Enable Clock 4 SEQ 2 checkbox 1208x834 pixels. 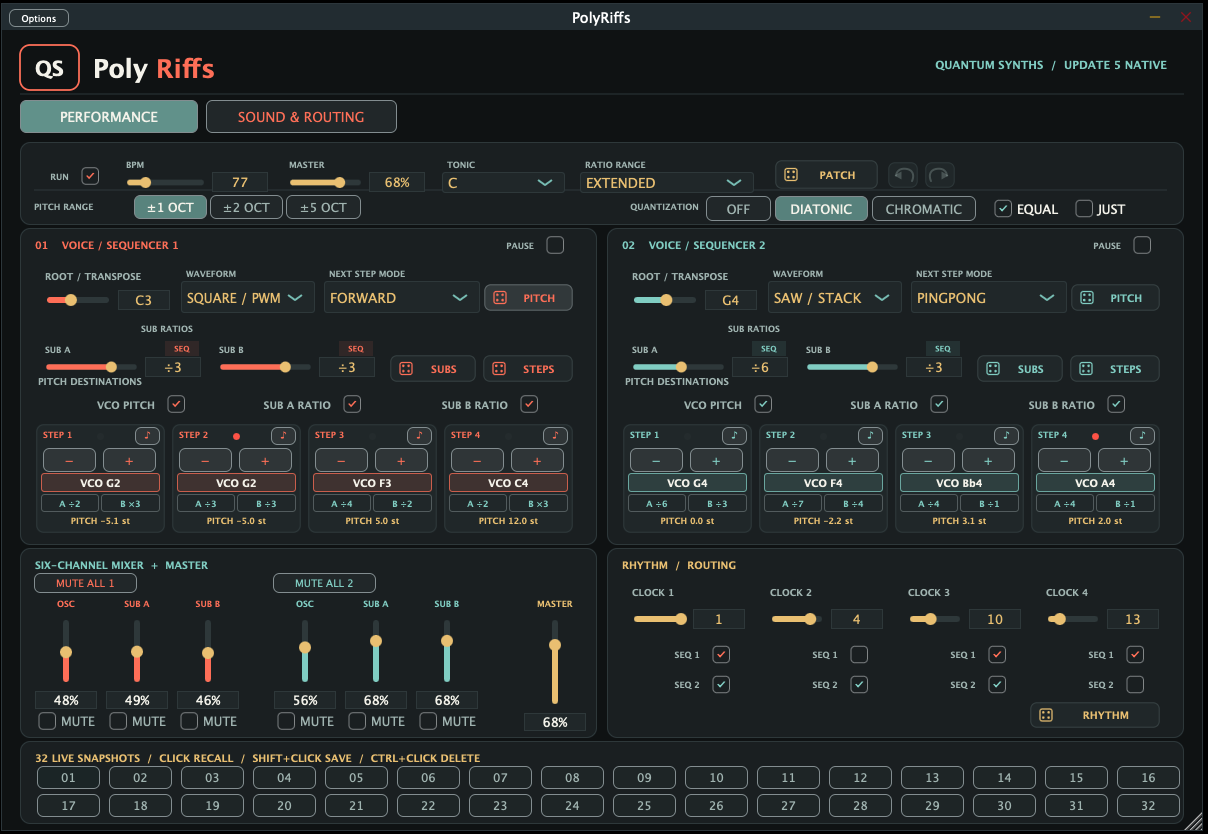click(x=1135, y=685)
